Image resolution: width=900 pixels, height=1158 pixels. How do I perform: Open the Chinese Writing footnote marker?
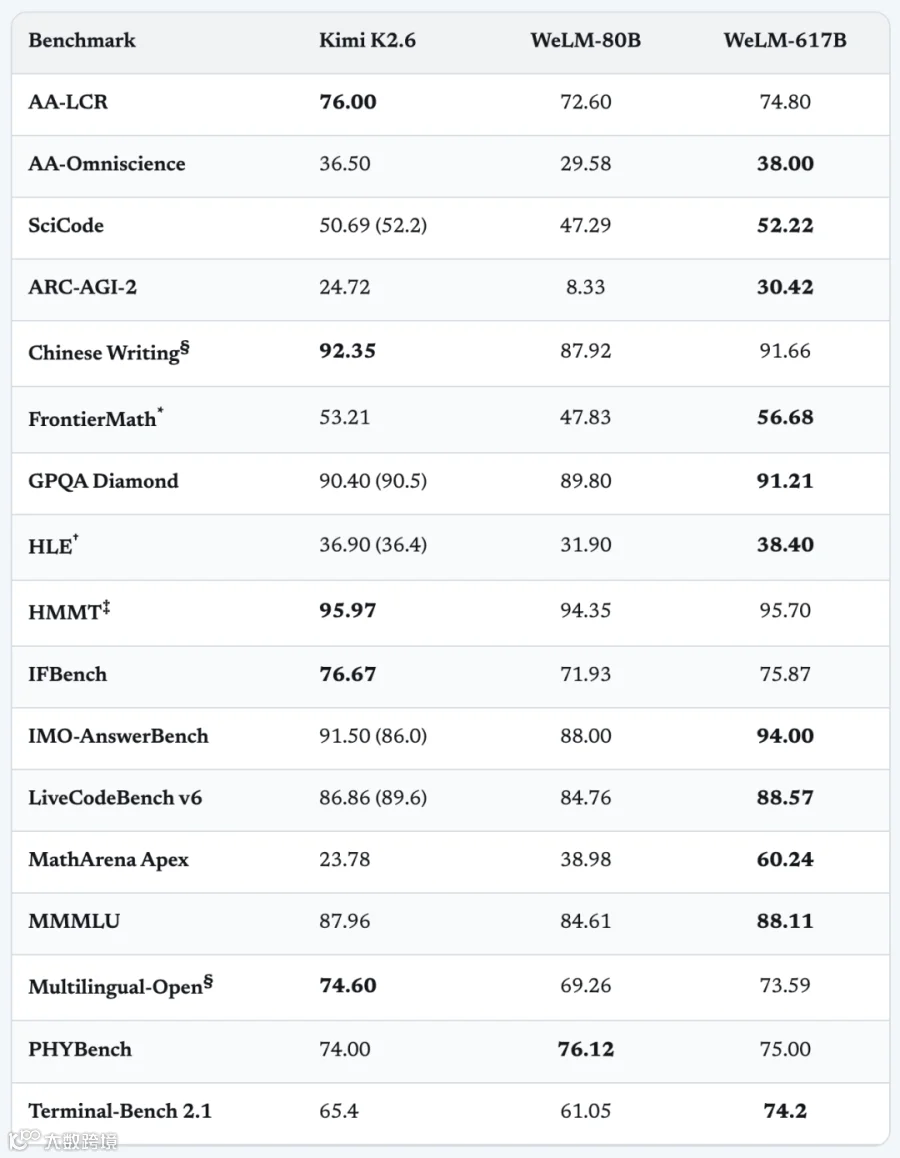185,347
